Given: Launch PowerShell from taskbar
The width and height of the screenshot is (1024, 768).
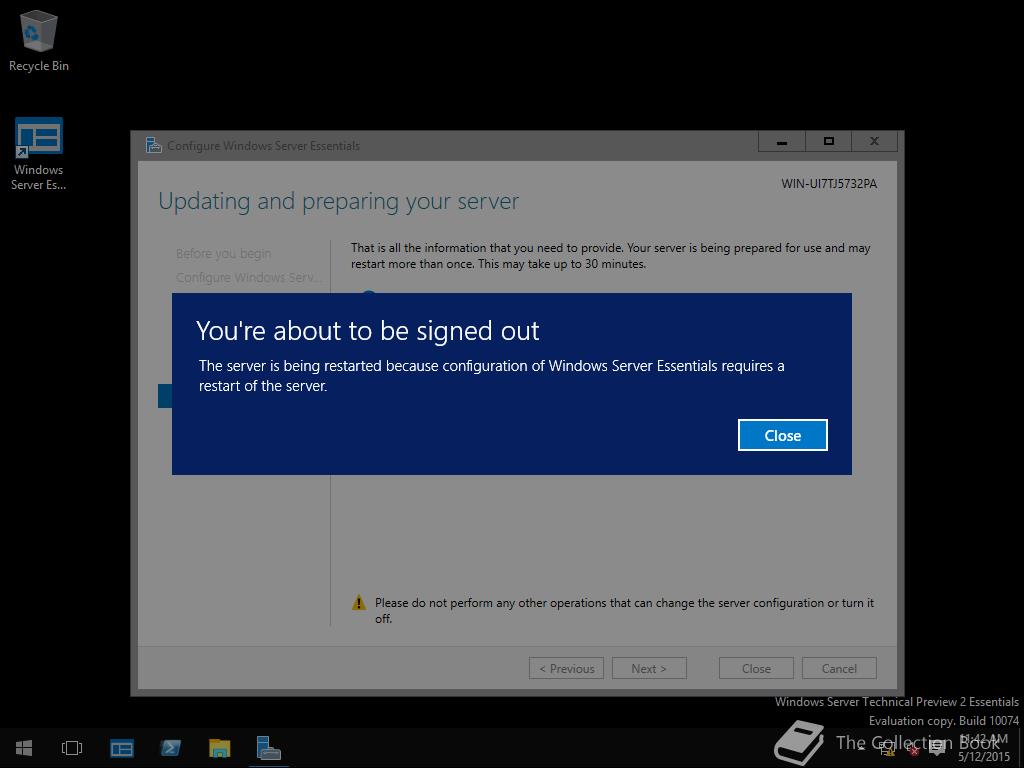Looking at the screenshot, I should [x=170, y=748].
